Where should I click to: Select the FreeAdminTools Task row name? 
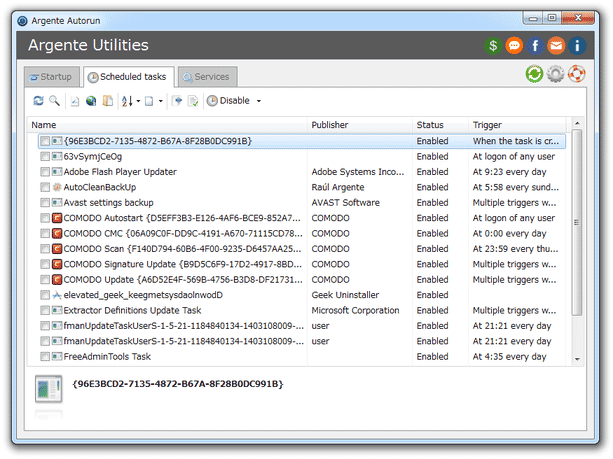(107, 357)
